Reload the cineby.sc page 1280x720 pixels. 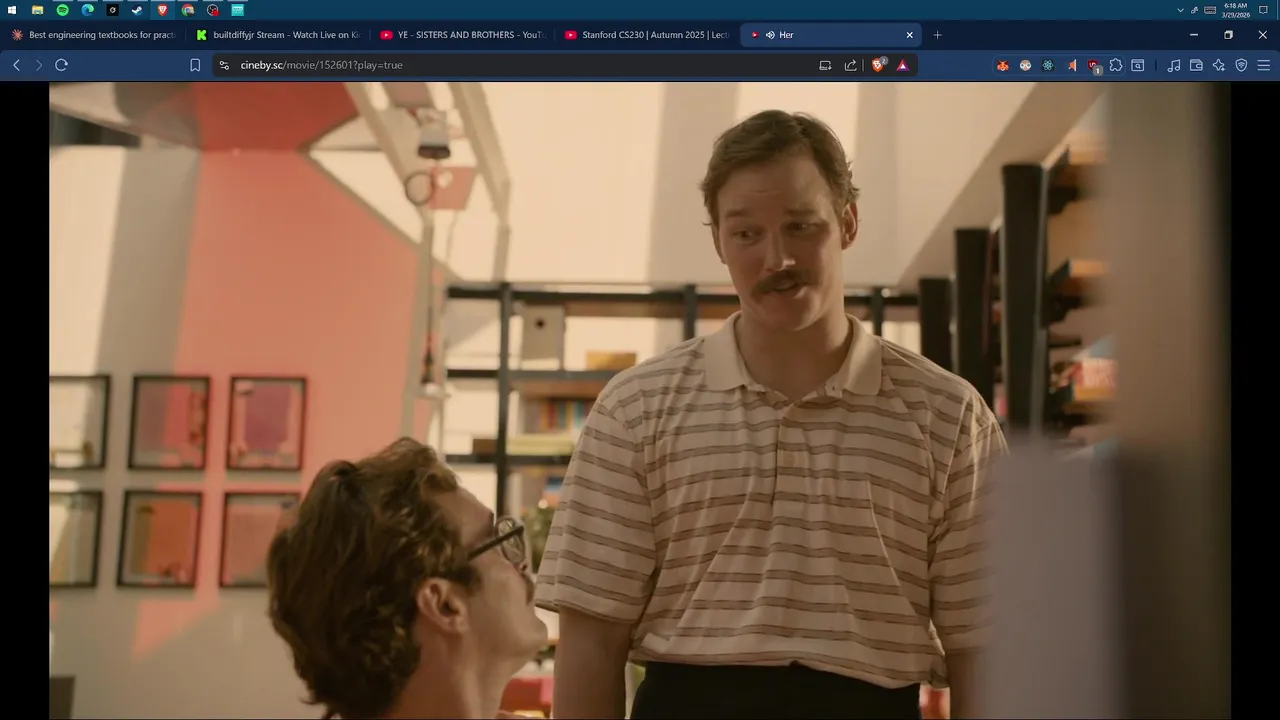(x=61, y=65)
